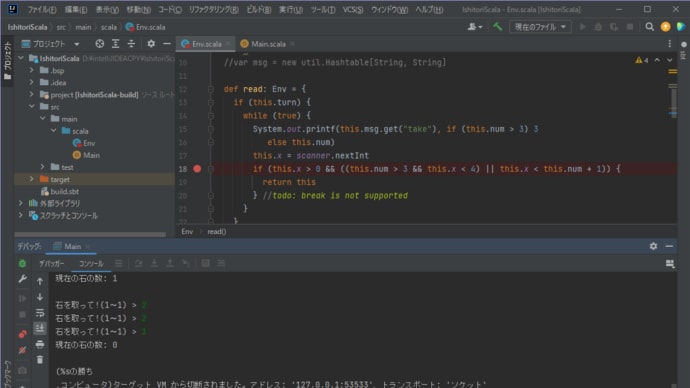This screenshot has height=388, width=690.
Task: Switch to the デバッガー tab
Action: click(x=51, y=264)
